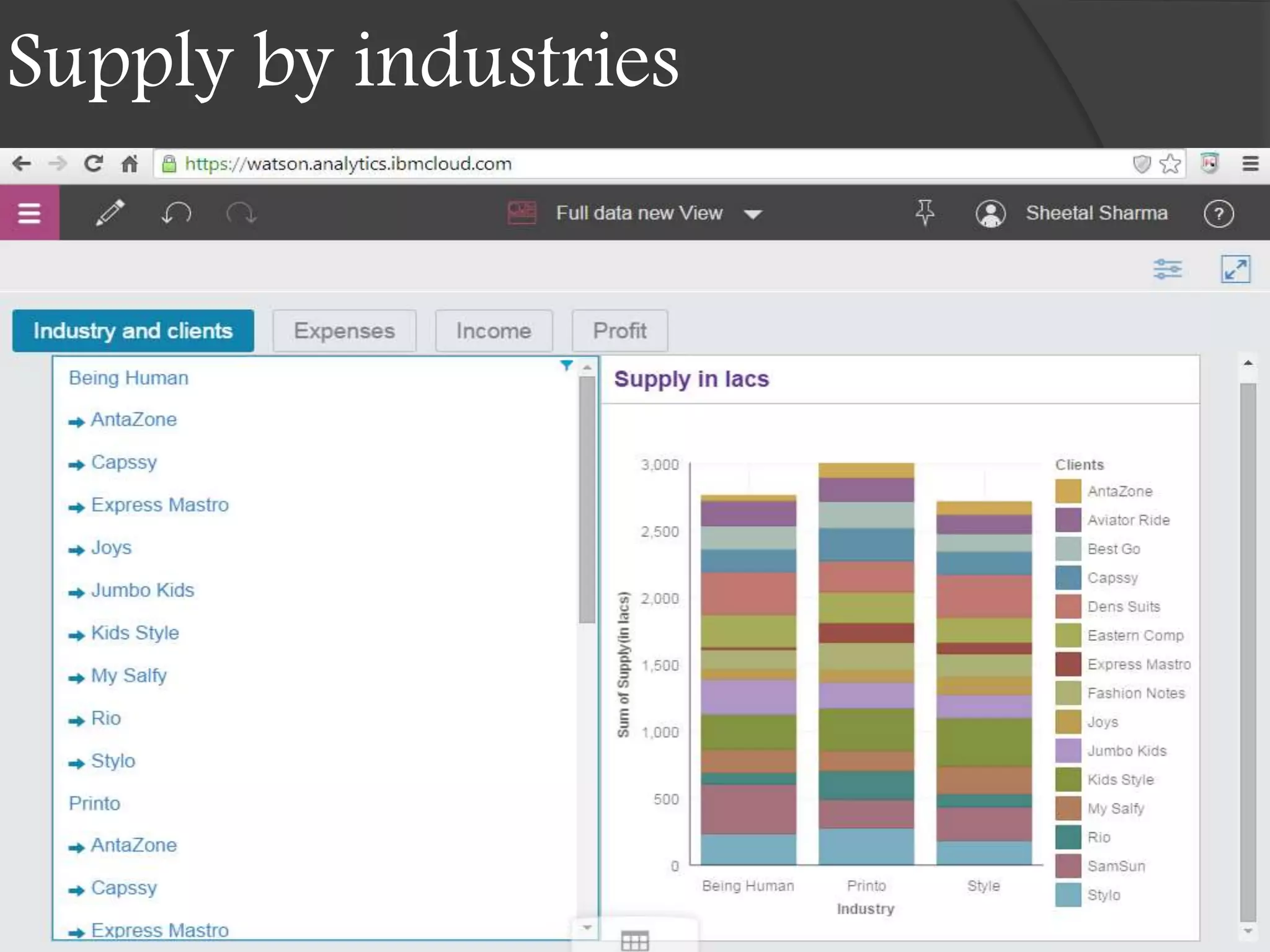1270x952 pixels.
Task: Click the list filter funnel icon
Action: [x=566, y=366]
